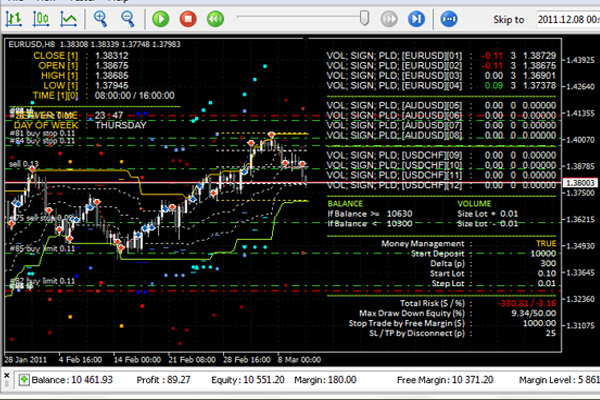The image size is (600, 400).
Task: Select the sell 0.13 order label
Action: (24, 163)
